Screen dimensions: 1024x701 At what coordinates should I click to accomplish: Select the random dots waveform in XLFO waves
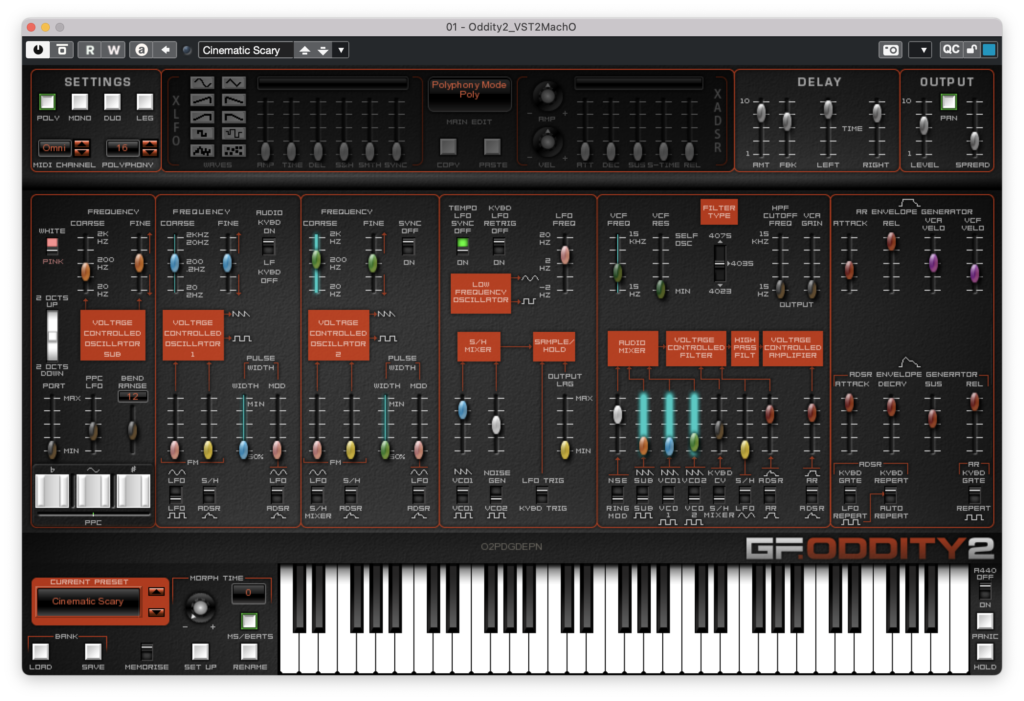[x=234, y=151]
